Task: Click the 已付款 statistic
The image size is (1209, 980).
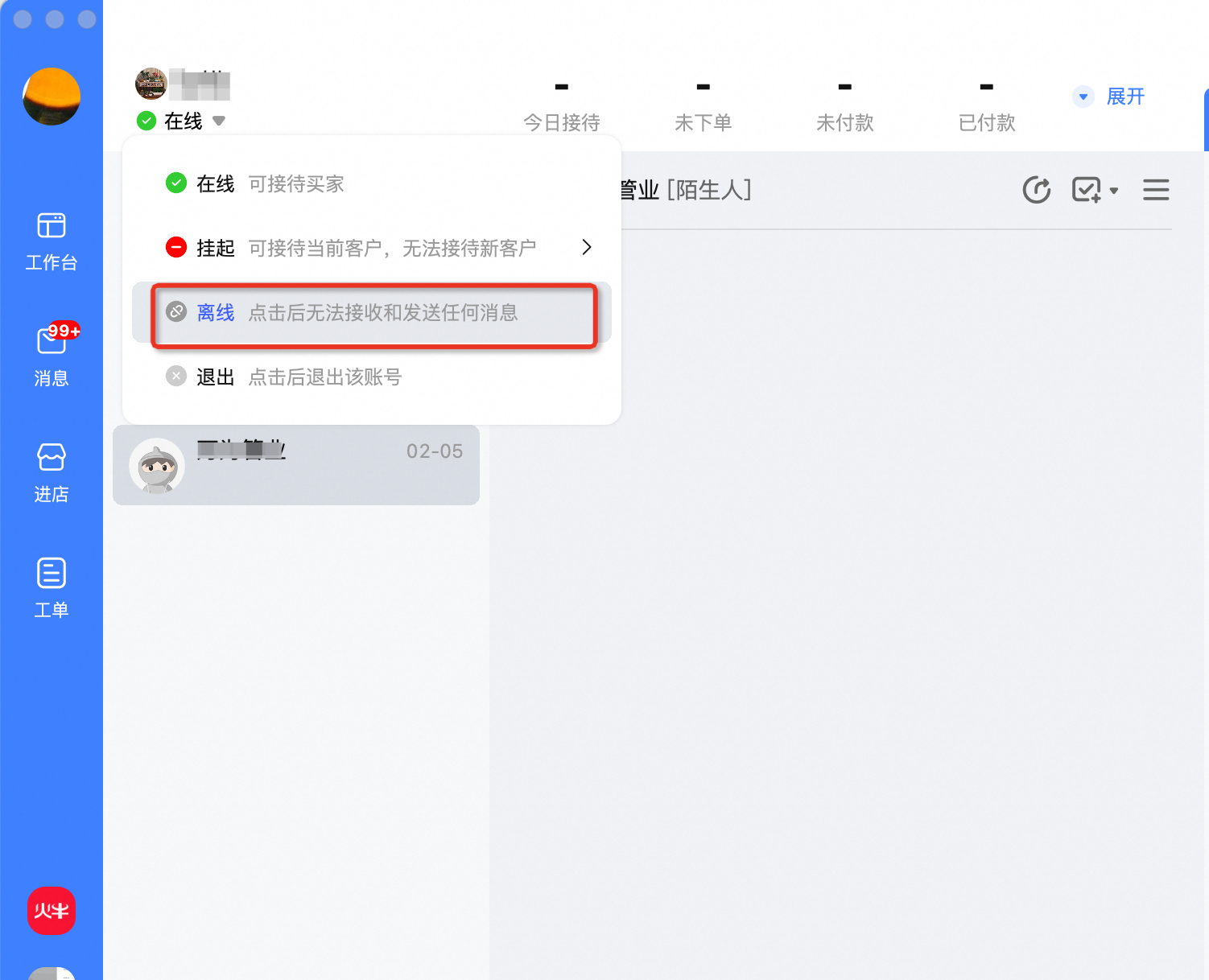Action: [987, 106]
